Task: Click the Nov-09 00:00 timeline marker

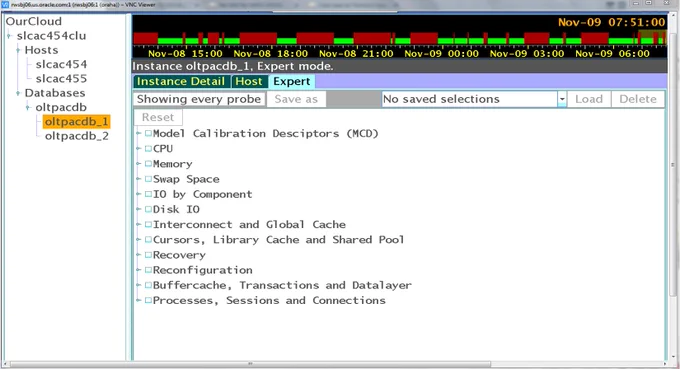Action: pos(441,54)
